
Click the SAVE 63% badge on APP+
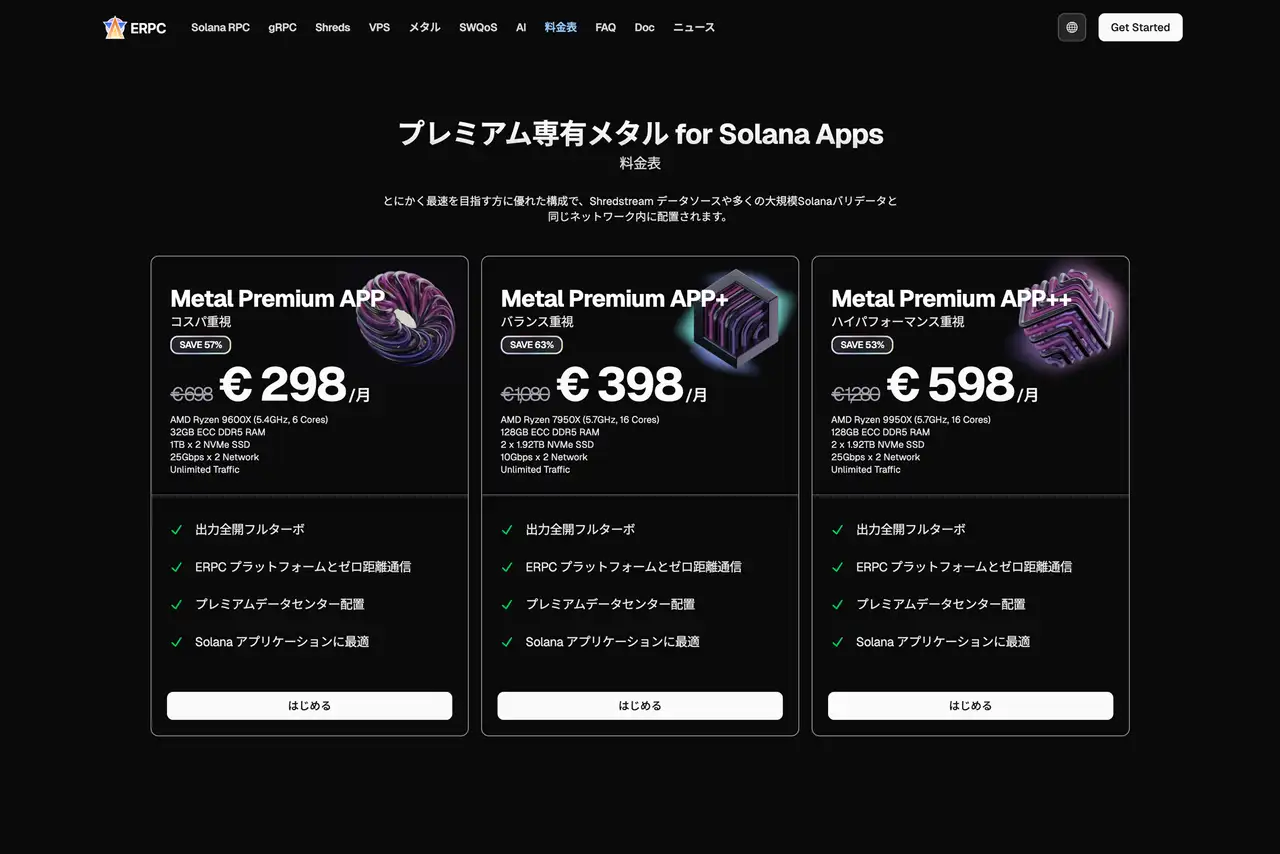click(531, 344)
